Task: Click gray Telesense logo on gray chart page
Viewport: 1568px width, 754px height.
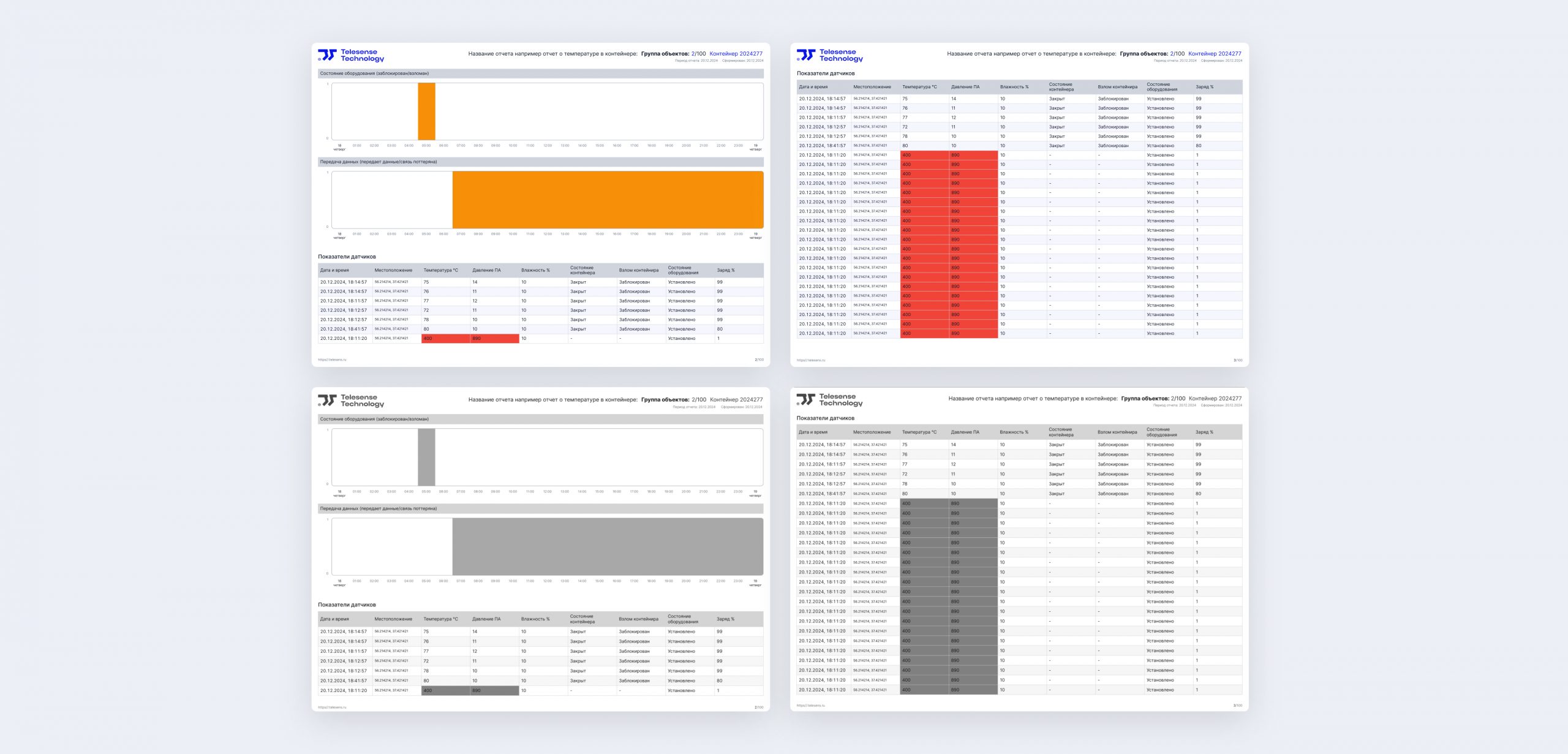Action: pos(351,401)
